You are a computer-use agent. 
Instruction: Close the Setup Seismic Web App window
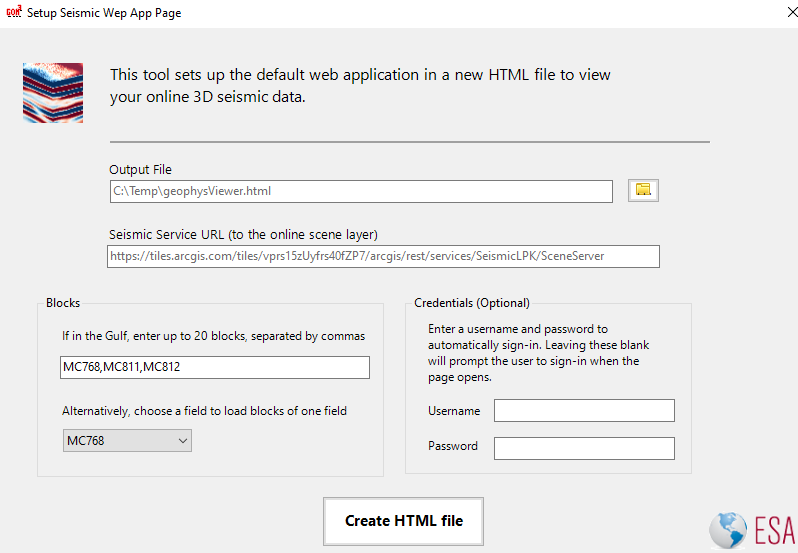tap(775, 14)
